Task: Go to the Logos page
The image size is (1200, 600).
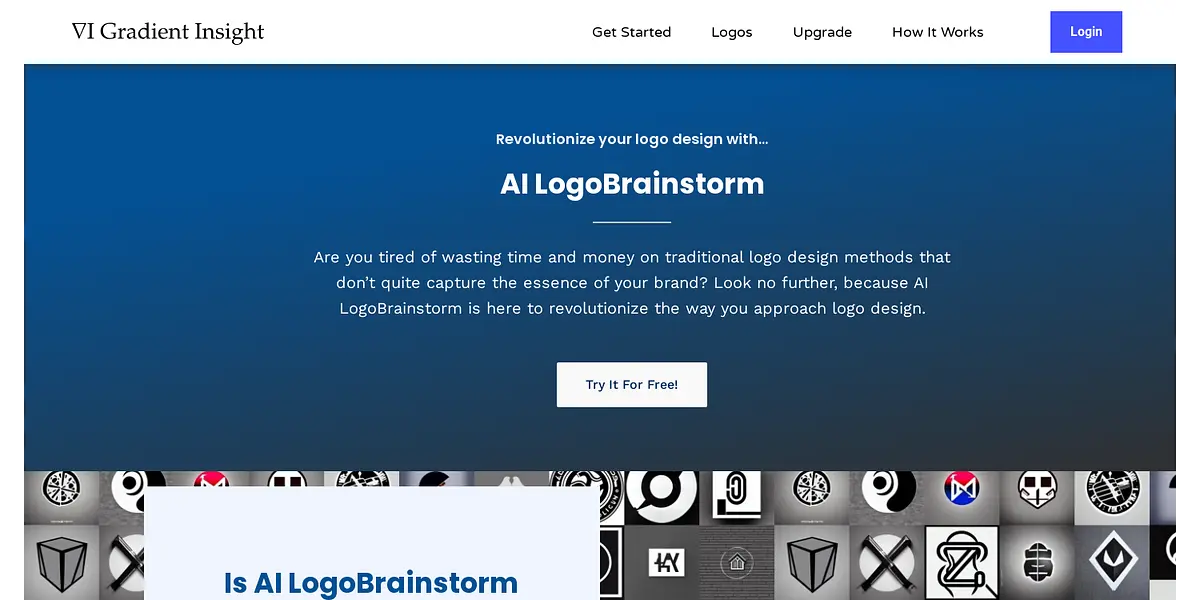Action: (x=731, y=32)
